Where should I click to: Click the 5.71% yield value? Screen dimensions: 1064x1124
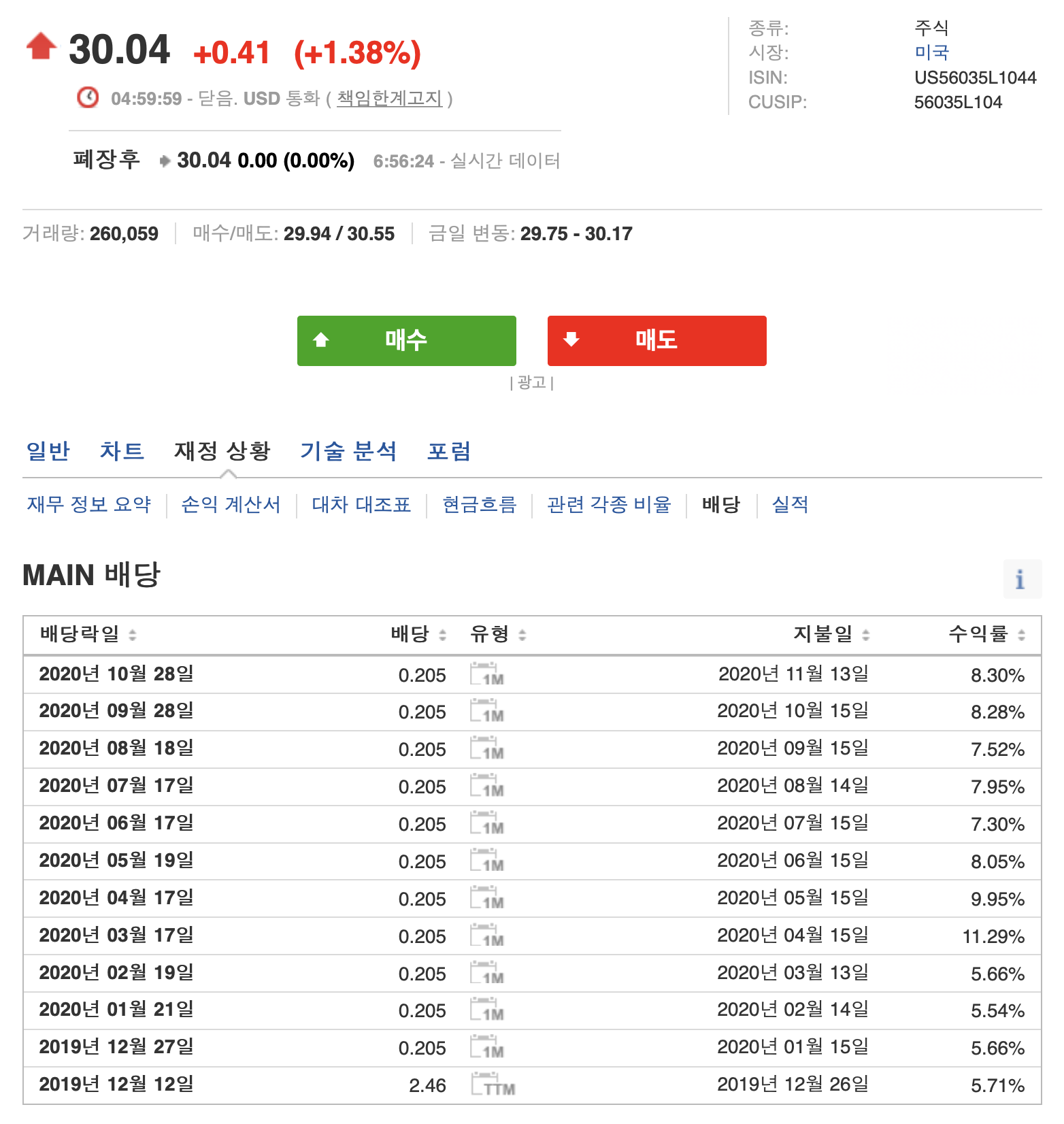[997, 1085]
